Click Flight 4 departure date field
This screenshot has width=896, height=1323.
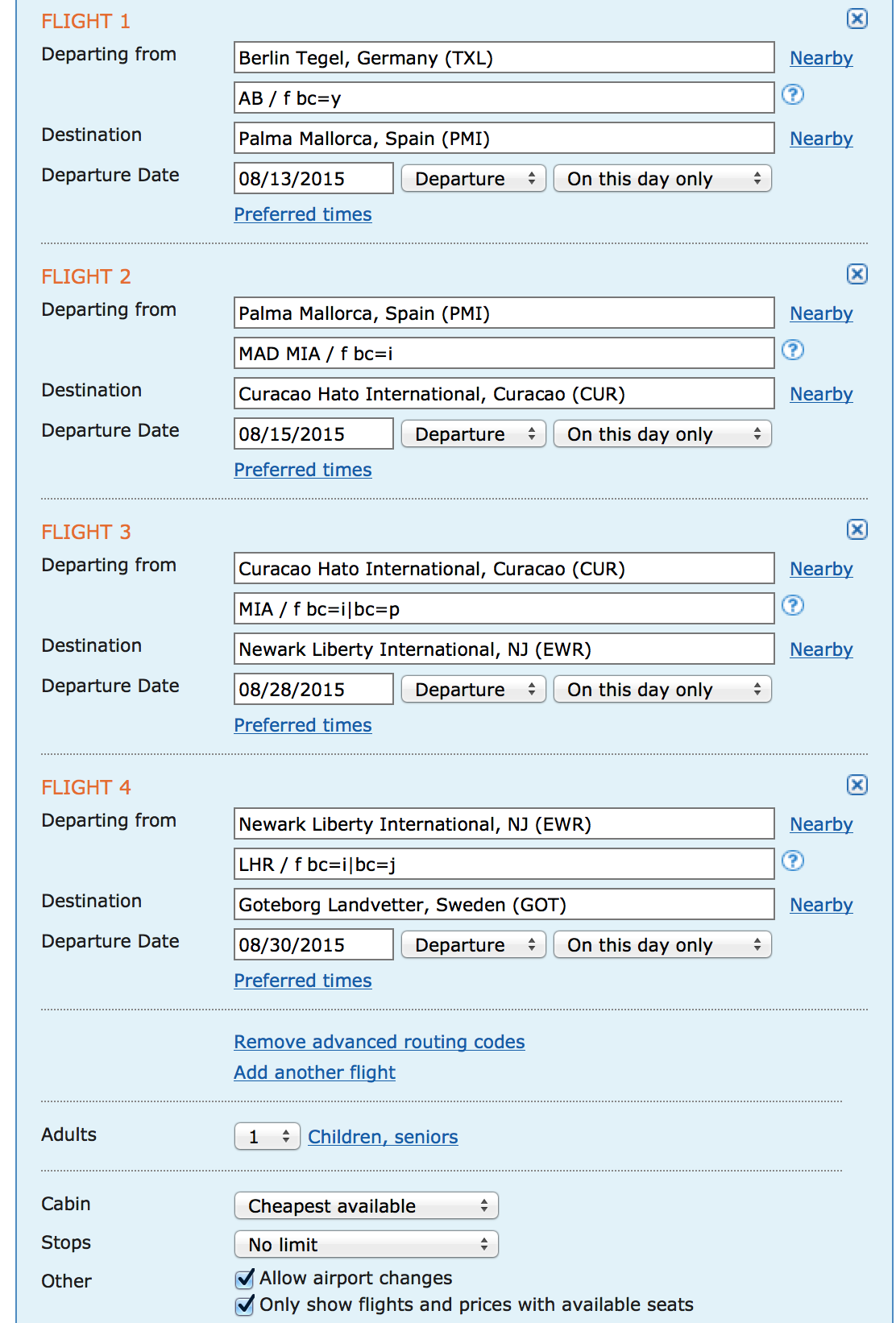313,945
